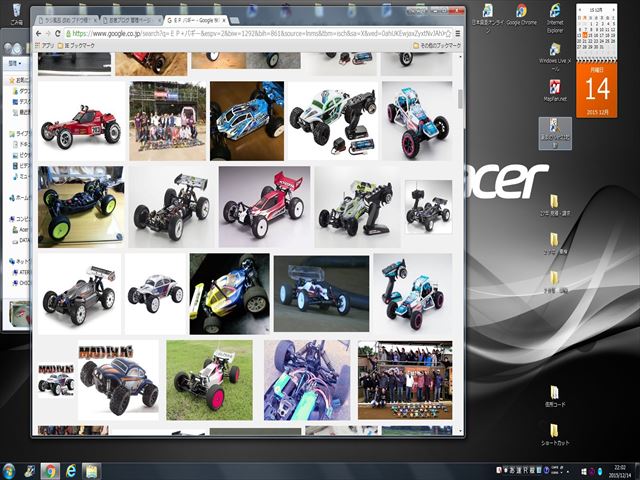Open the ごみ箱 recycle bin desktop icon
The height and width of the screenshot is (480, 640).
[x=16, y=14]
